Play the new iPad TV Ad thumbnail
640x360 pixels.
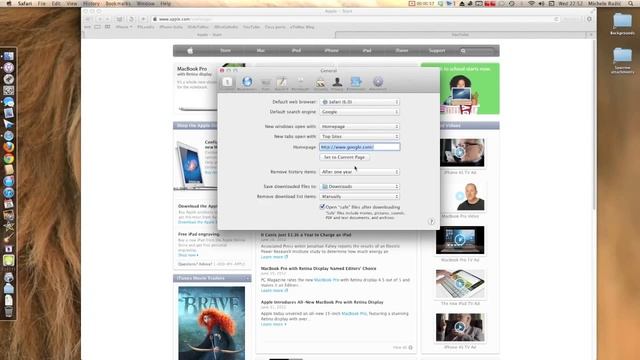[x=460, y=283]
